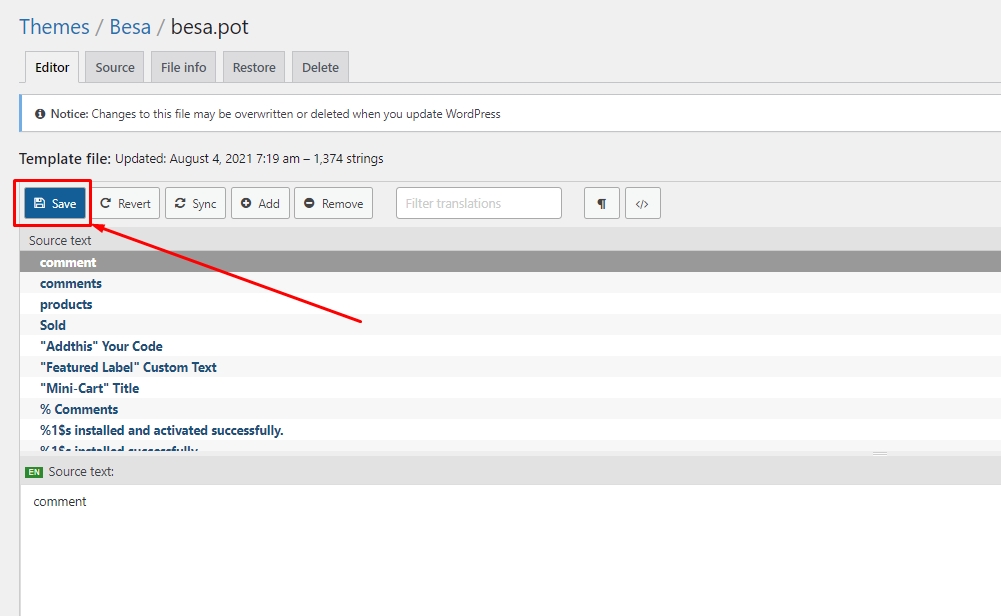
Task: Toggle code view icon button
Action: point(643,203)
